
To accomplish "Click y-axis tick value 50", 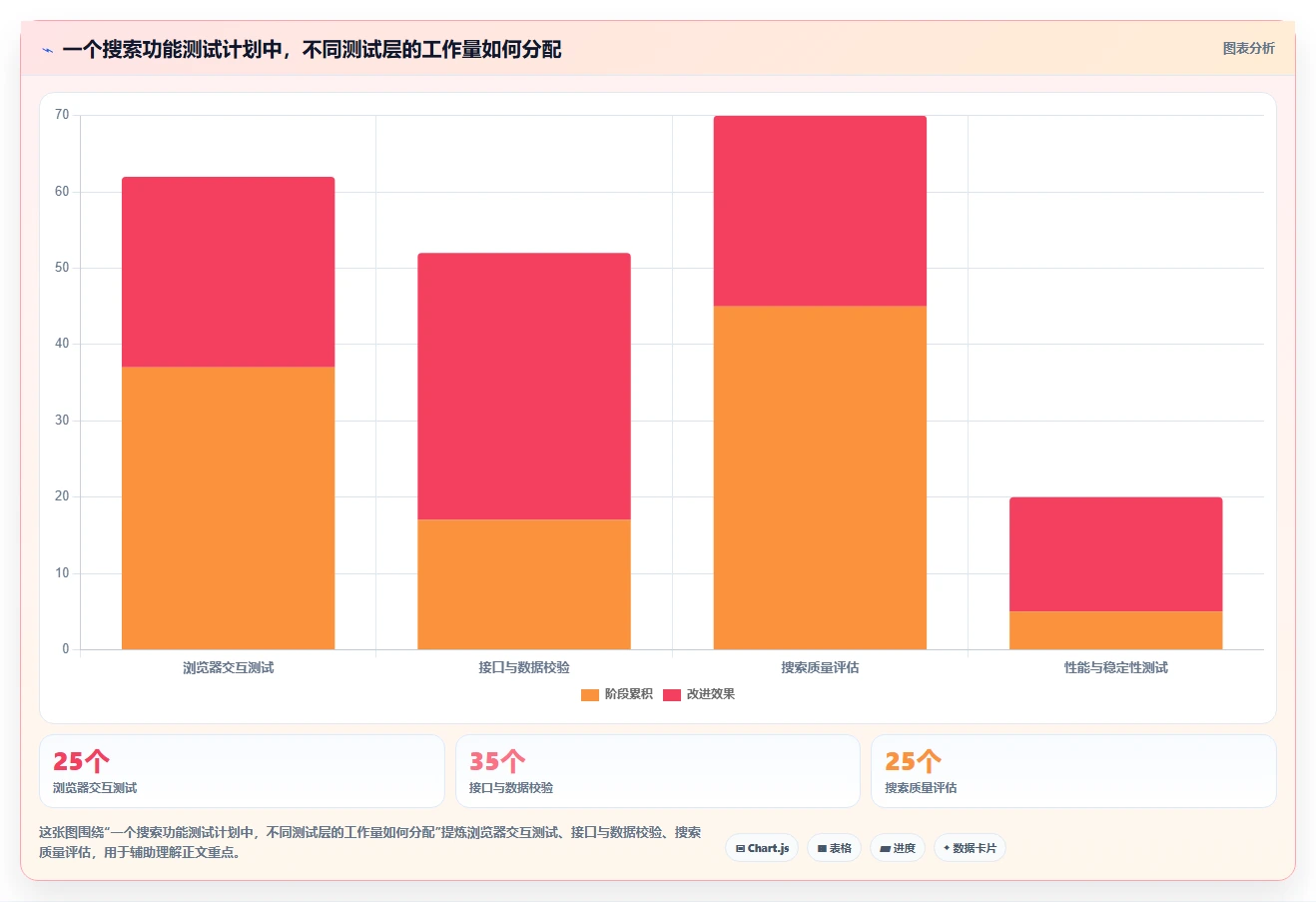I will (62, 268).
